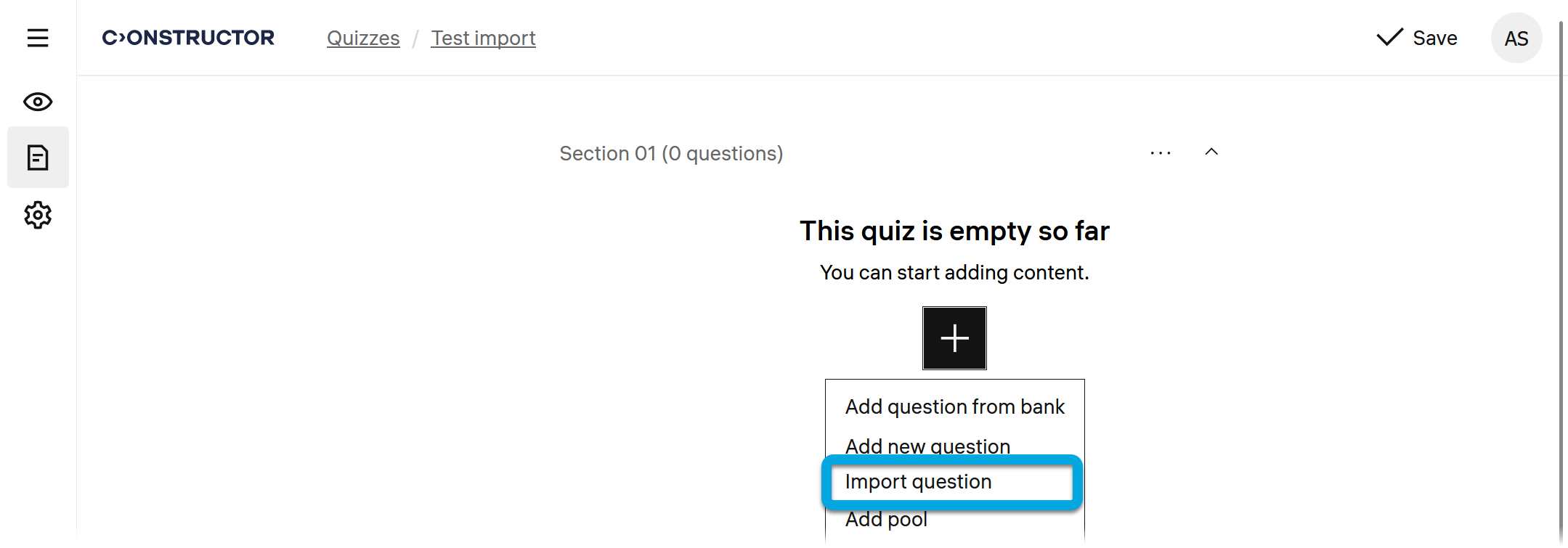The height and width of the screenshot is (548, 1568).
Task: Click the eye preview icon in sidebar
Action: pos(38,102)
